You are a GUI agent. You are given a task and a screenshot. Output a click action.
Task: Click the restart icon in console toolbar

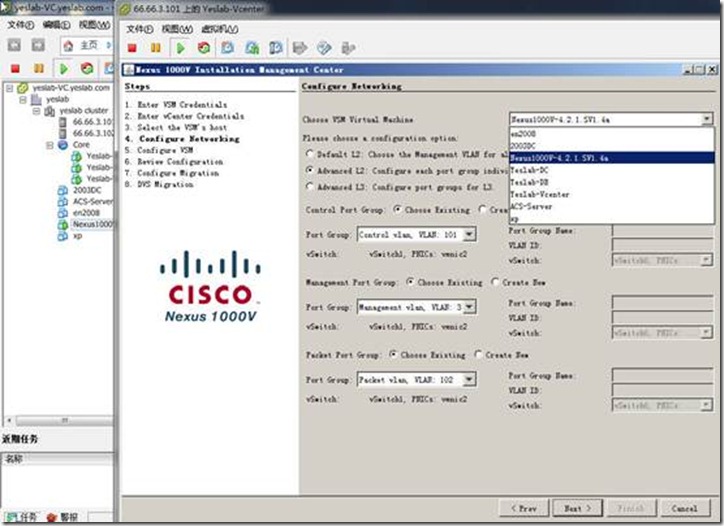204,48
